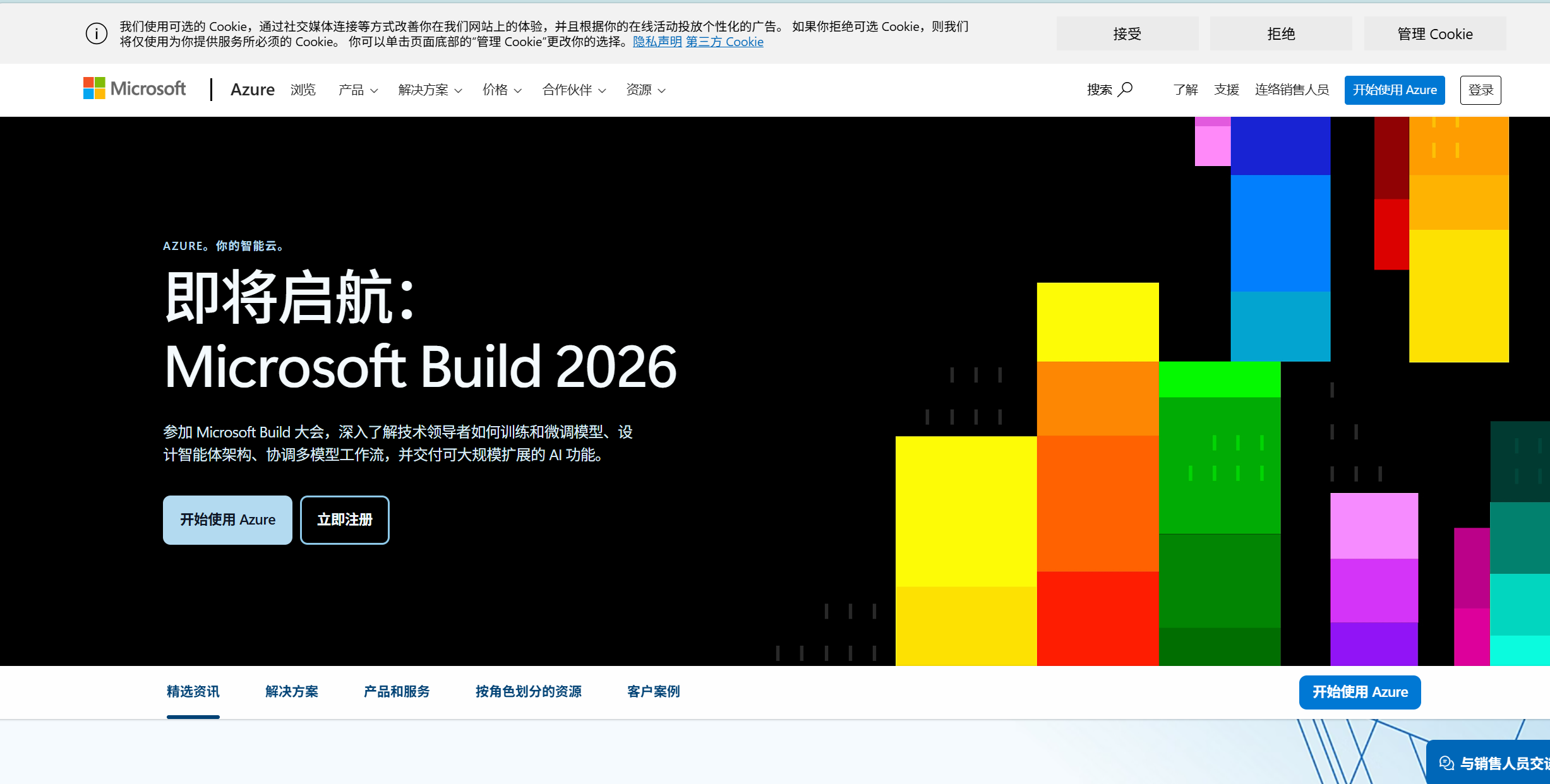This screenshot has width=1550, height=784.
Task: Expand the 资源 dropdown menu
Action: (x=646, y=90)
